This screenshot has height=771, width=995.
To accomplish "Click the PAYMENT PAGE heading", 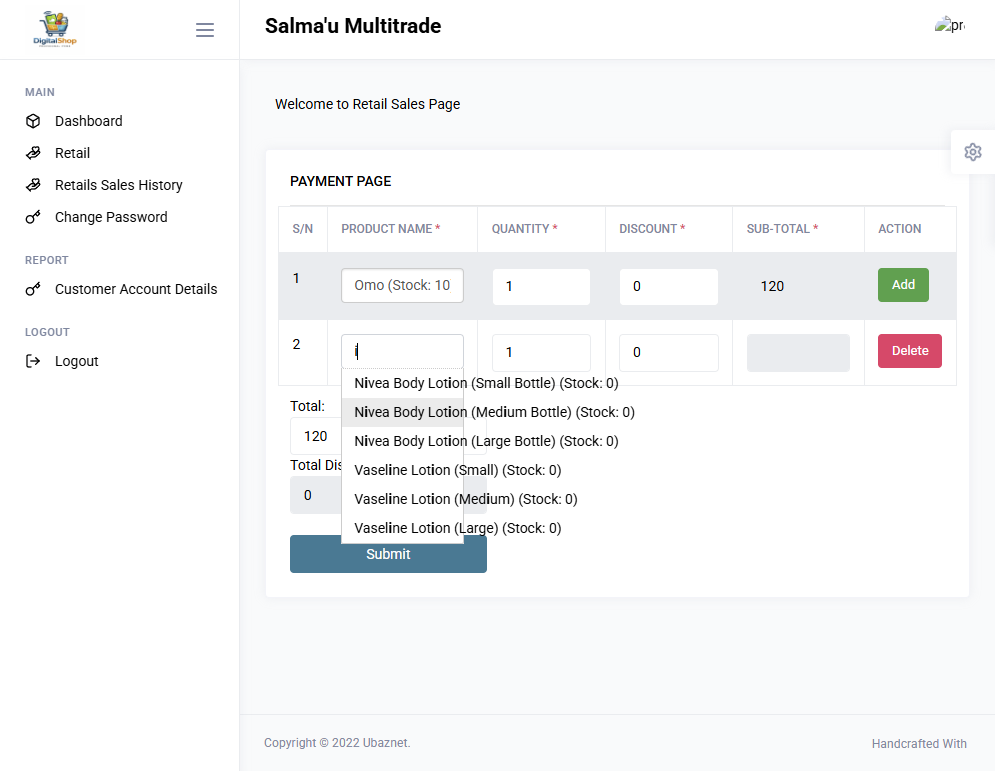I will [340, 181].
